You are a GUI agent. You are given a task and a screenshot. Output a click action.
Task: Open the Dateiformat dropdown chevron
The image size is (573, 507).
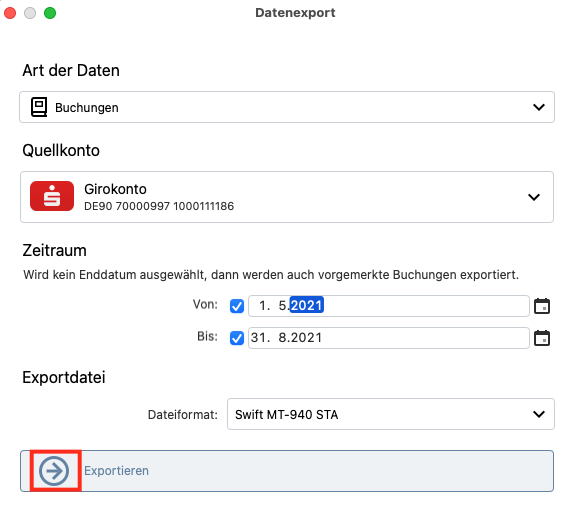(539, 415)
